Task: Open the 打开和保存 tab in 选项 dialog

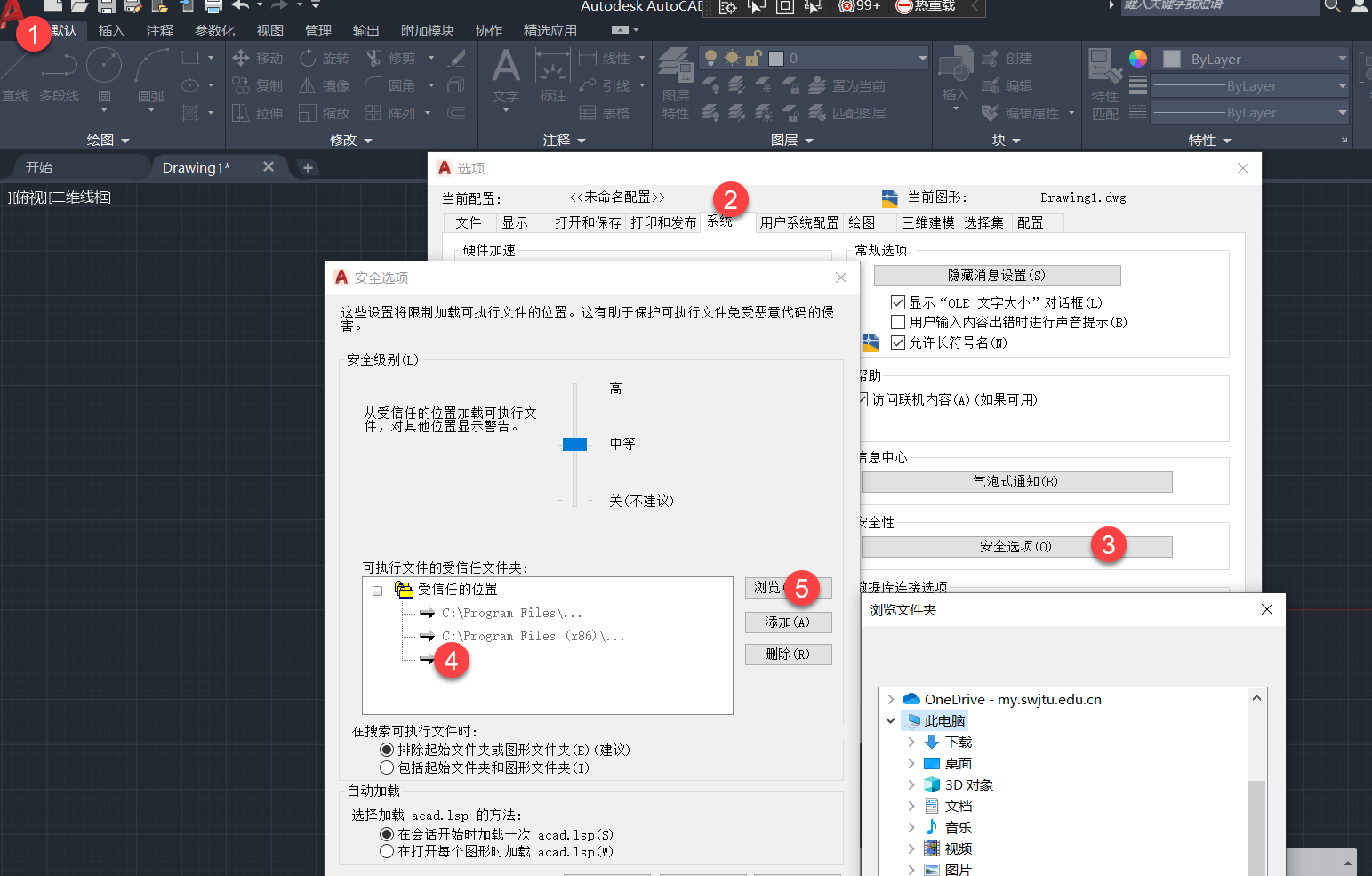Action: click(x=588, y=223)
